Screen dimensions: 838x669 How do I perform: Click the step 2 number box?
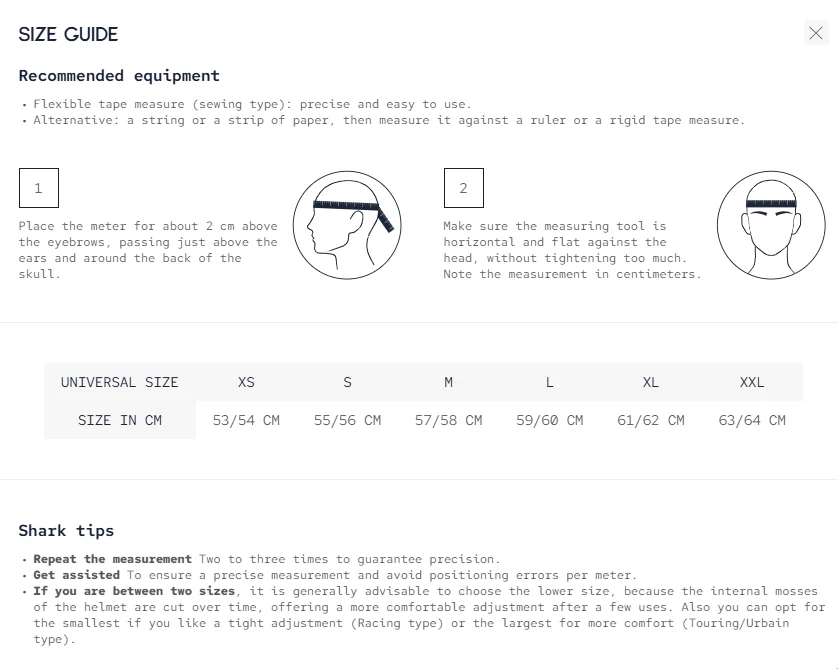click(463, 188)
